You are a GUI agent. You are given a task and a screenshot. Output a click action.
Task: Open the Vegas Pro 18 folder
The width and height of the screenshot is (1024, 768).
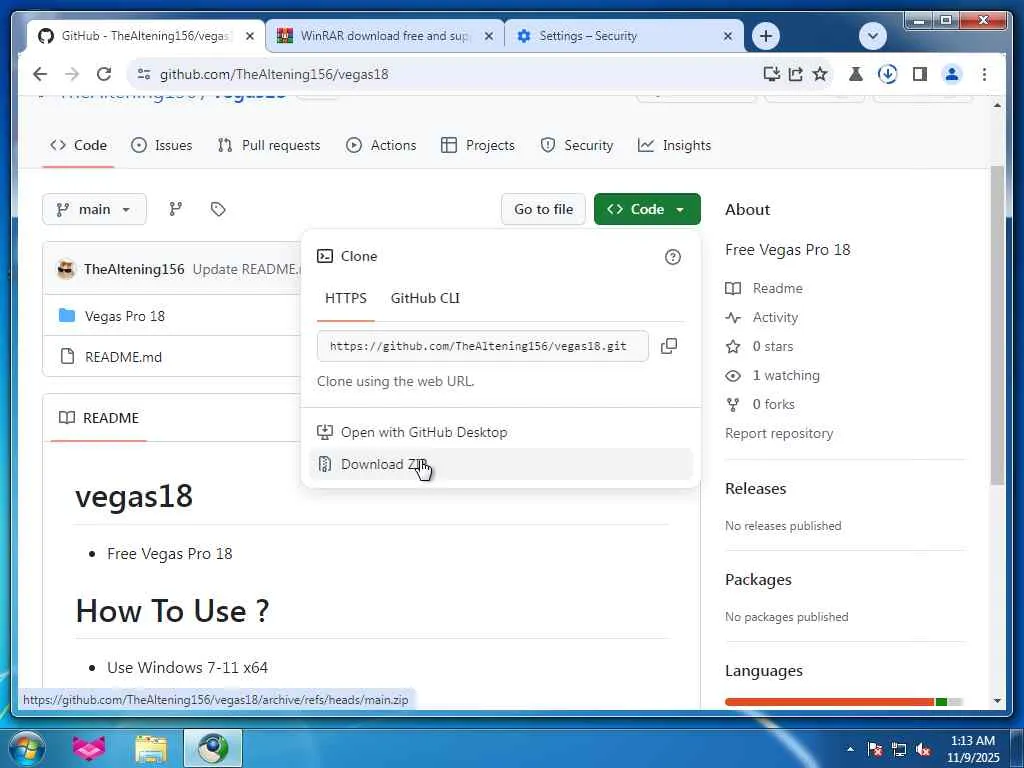pyautogui.click(x=125, y=316)
